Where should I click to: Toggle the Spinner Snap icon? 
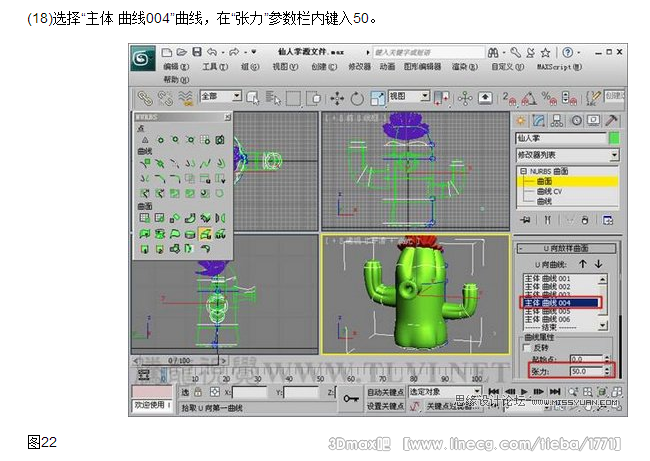click(x=569, y=98)
